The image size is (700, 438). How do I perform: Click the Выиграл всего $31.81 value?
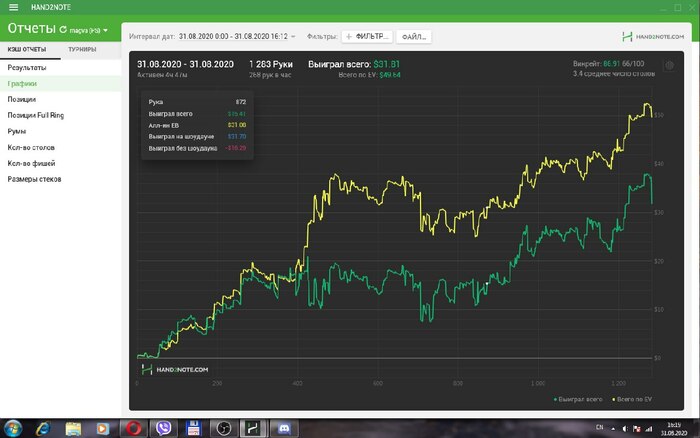(387, 64)
